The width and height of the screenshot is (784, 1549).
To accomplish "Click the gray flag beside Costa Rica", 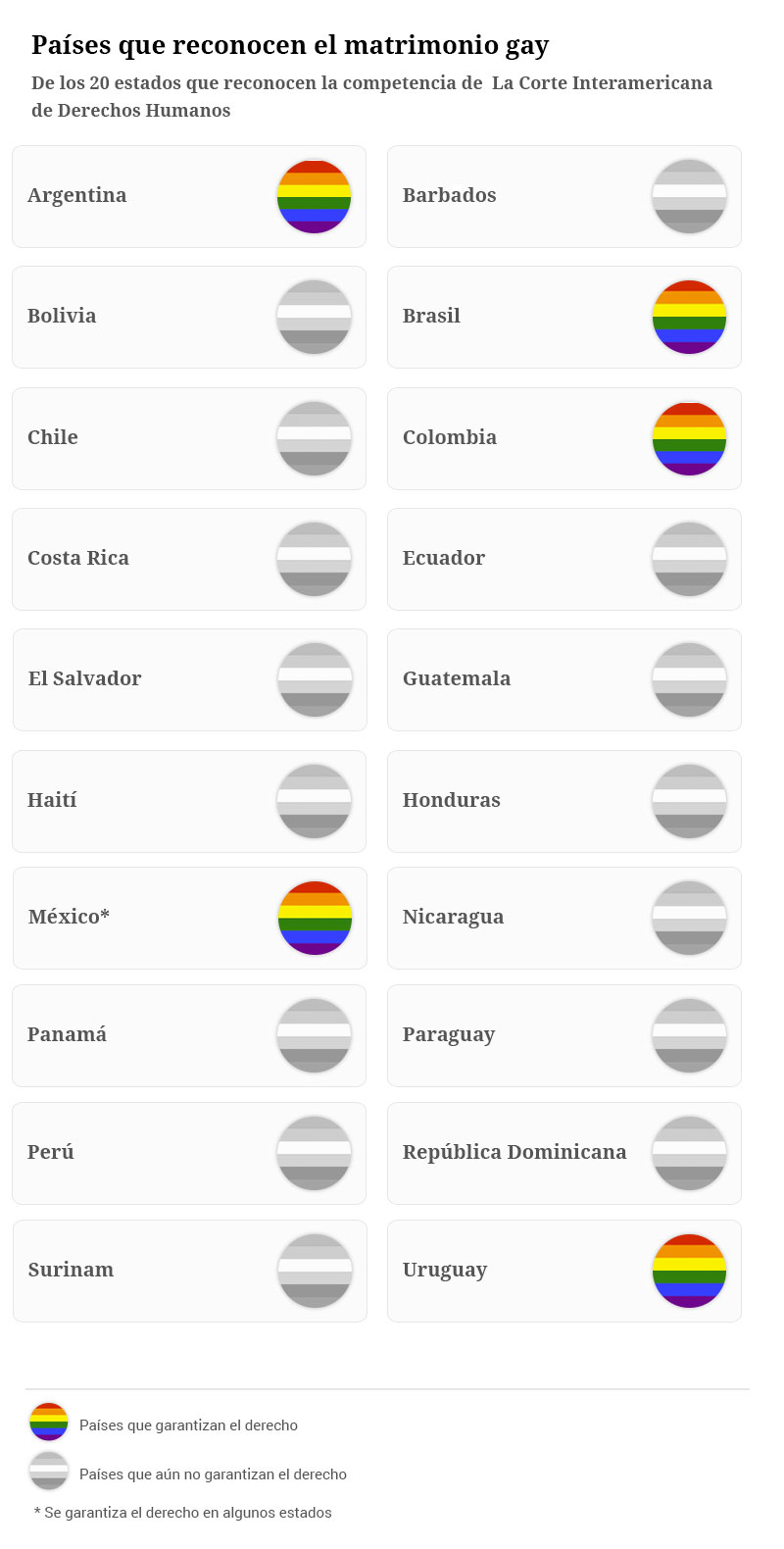I will (x=314, y=559).
